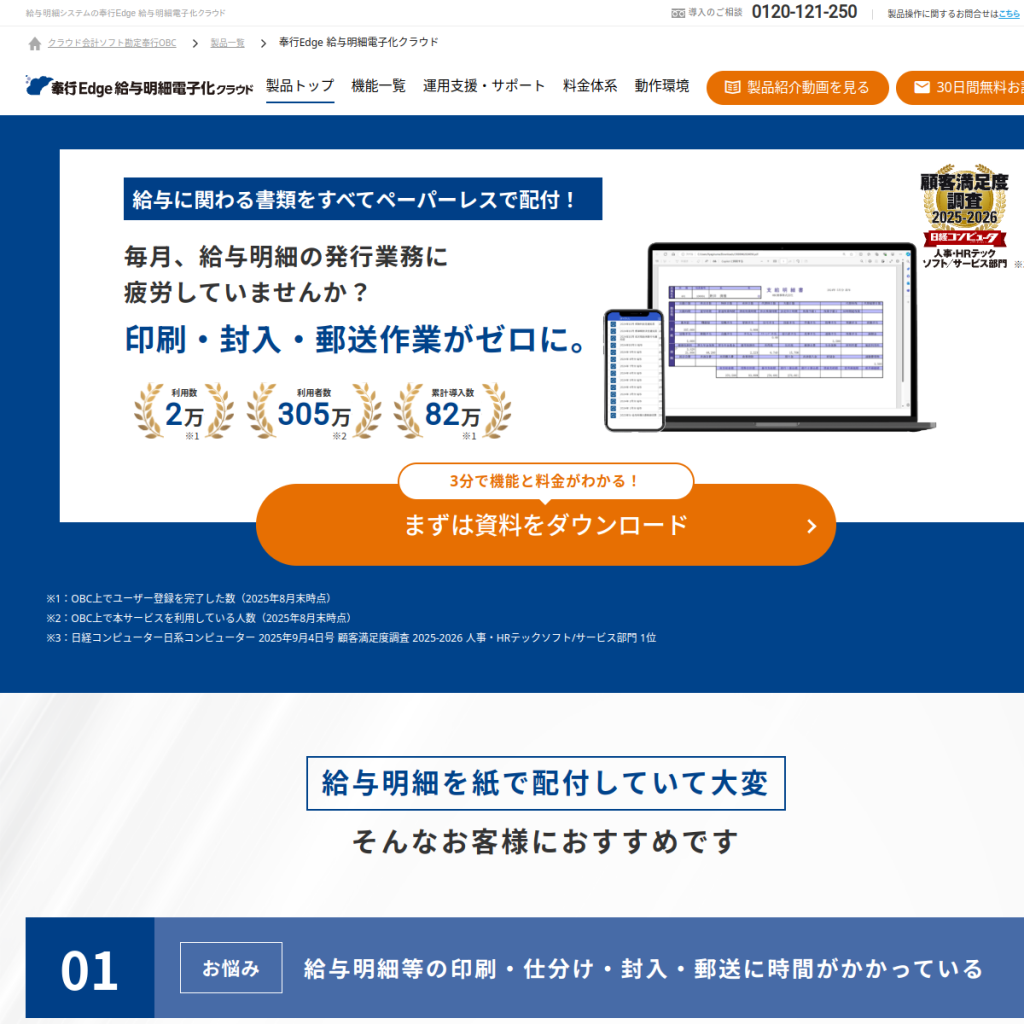Select 製品トップ navigation tab

tap(300, 86)
